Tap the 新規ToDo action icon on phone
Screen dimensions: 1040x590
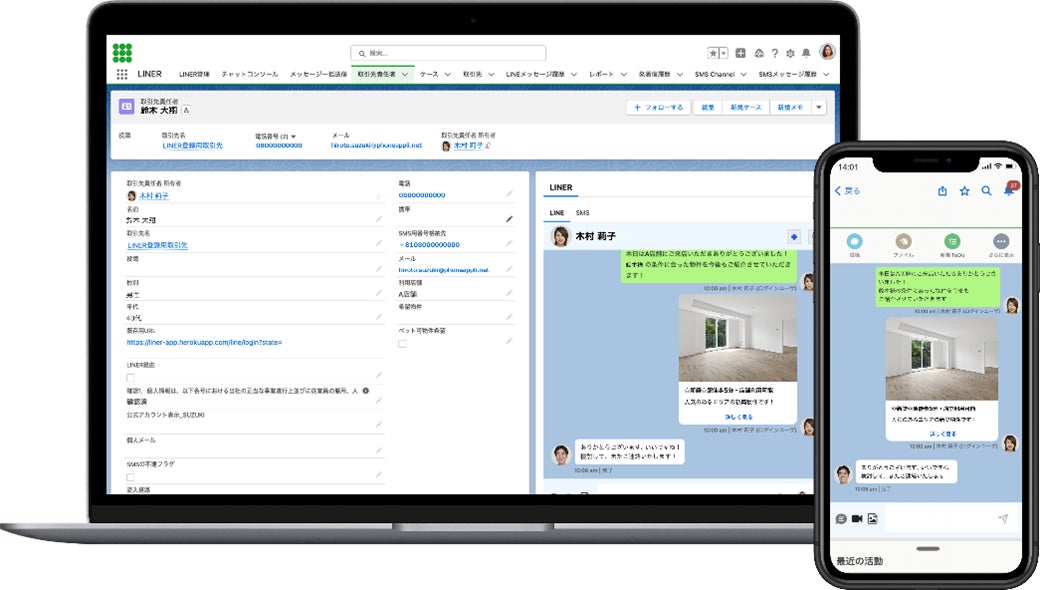(952, 241)
